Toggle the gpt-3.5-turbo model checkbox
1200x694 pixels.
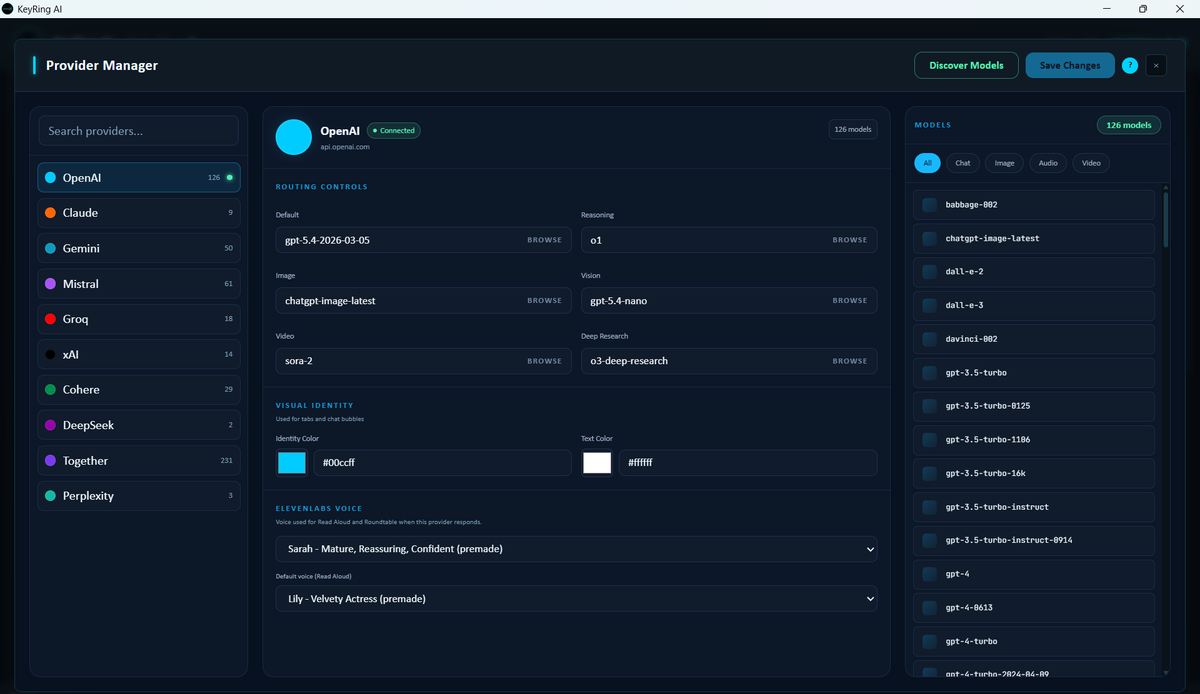[x=930, y=373]
